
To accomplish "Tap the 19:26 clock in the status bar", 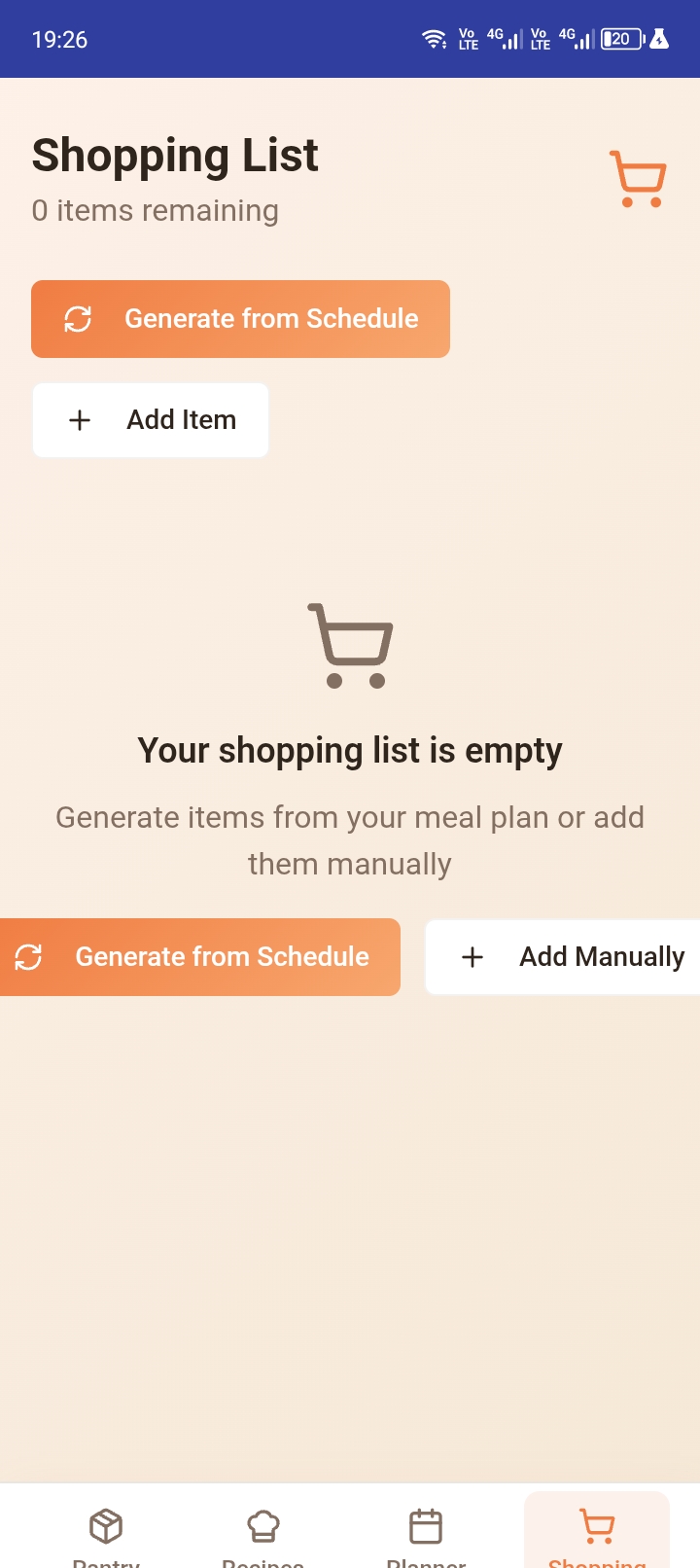I will 60,40.
